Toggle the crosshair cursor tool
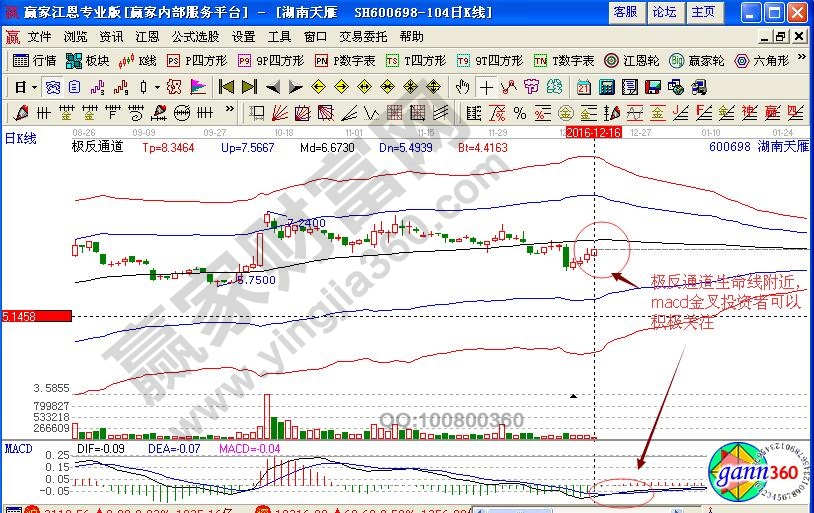The width and height of the screenshot is (814, 513). point(485,86)
